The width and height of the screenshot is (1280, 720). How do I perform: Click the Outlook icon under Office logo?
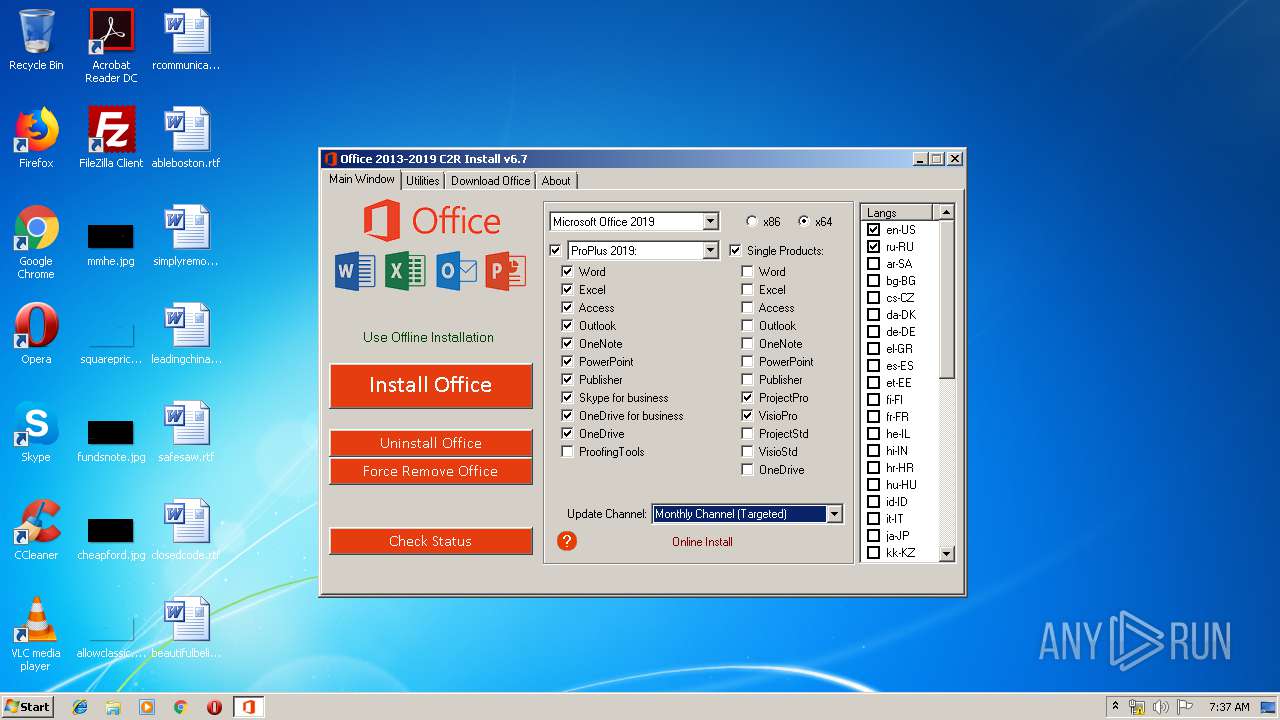(x=456, y=271)
